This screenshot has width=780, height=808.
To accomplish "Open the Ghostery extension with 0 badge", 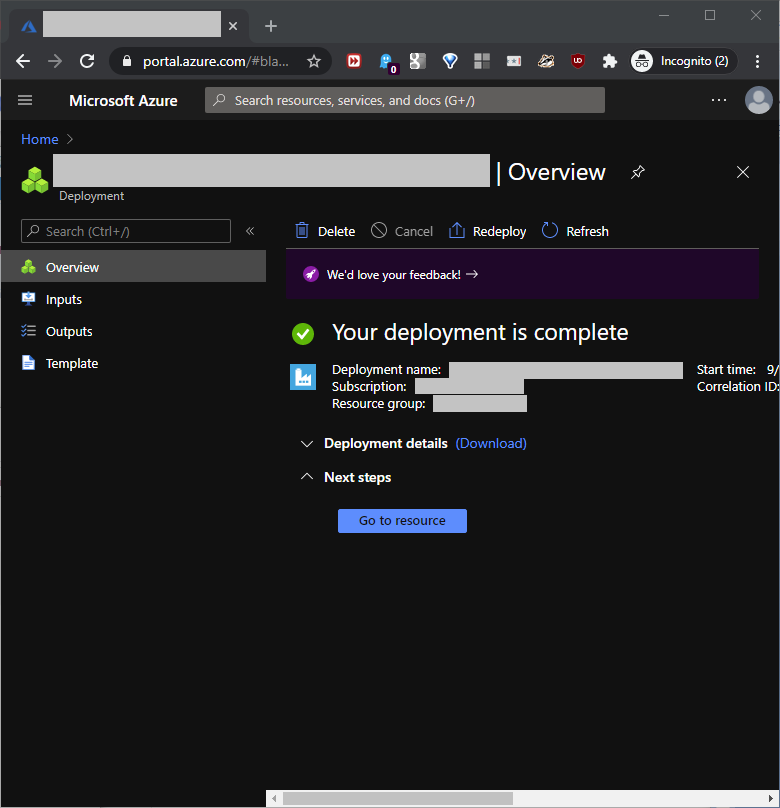I will [x=387, y=63].
